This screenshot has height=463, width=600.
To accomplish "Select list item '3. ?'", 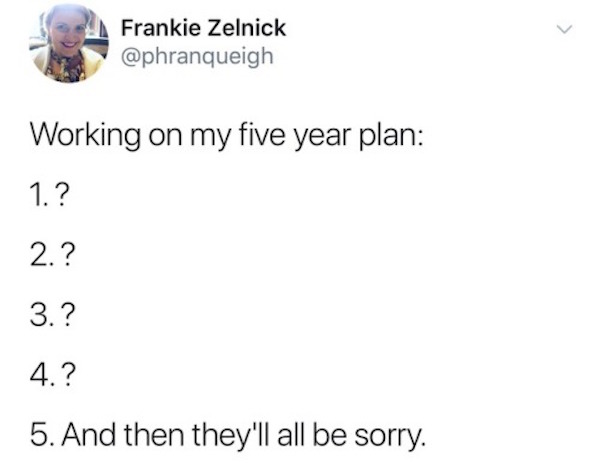I will coord(50,315).
